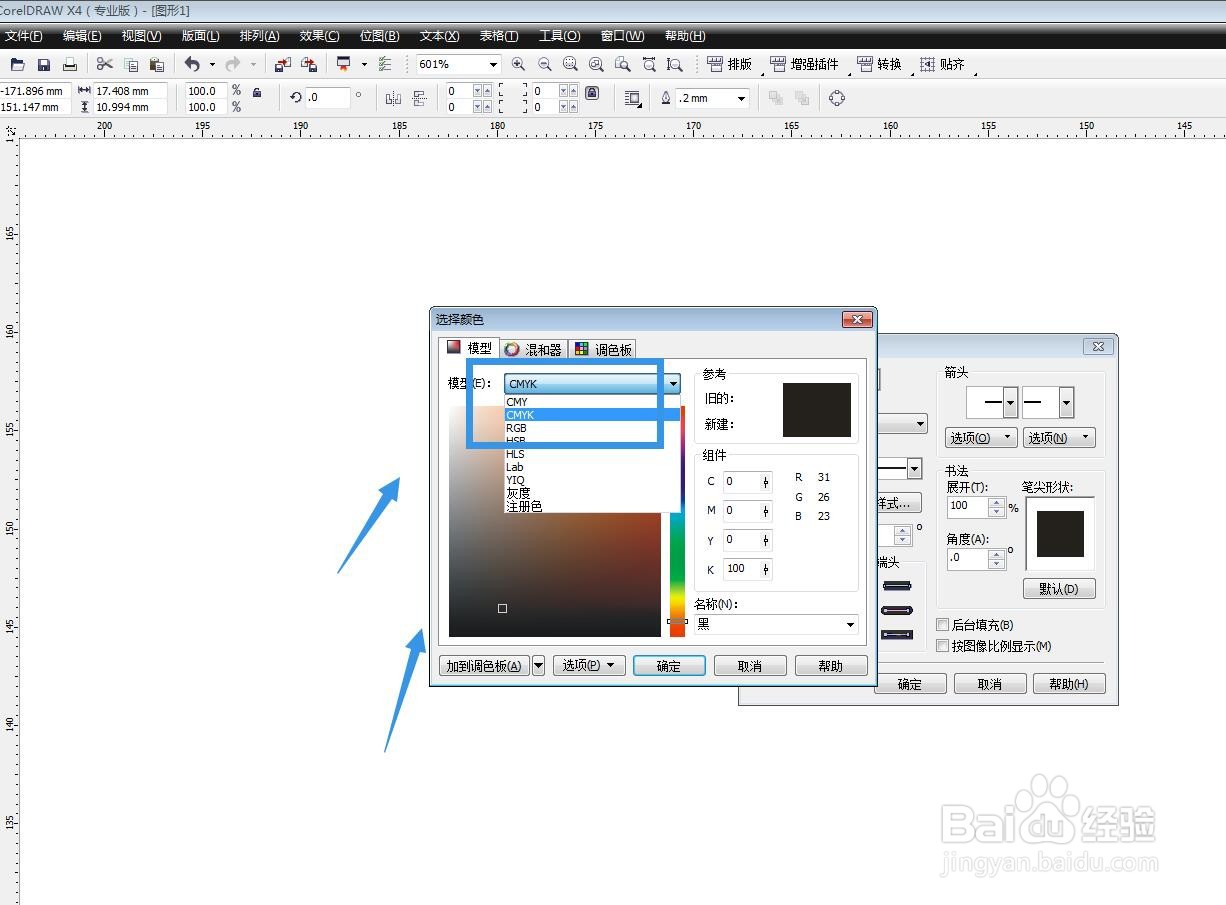Switch to the 混和器 tab
The image size is (1226, 905).
point(533,349)
